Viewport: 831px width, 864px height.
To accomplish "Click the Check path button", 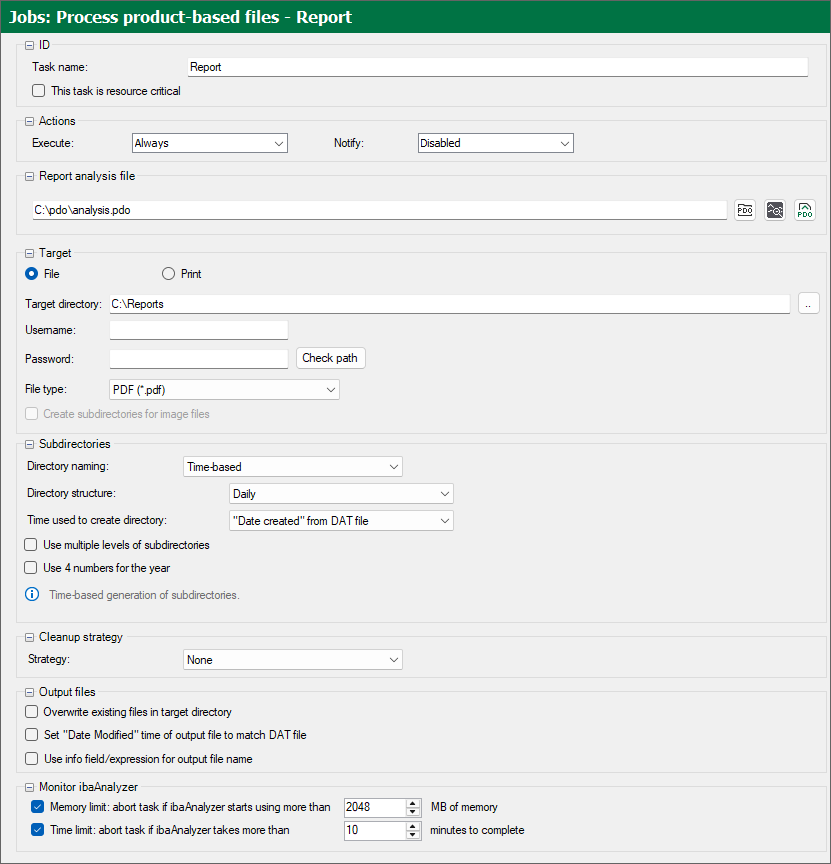I will point(331,358).
